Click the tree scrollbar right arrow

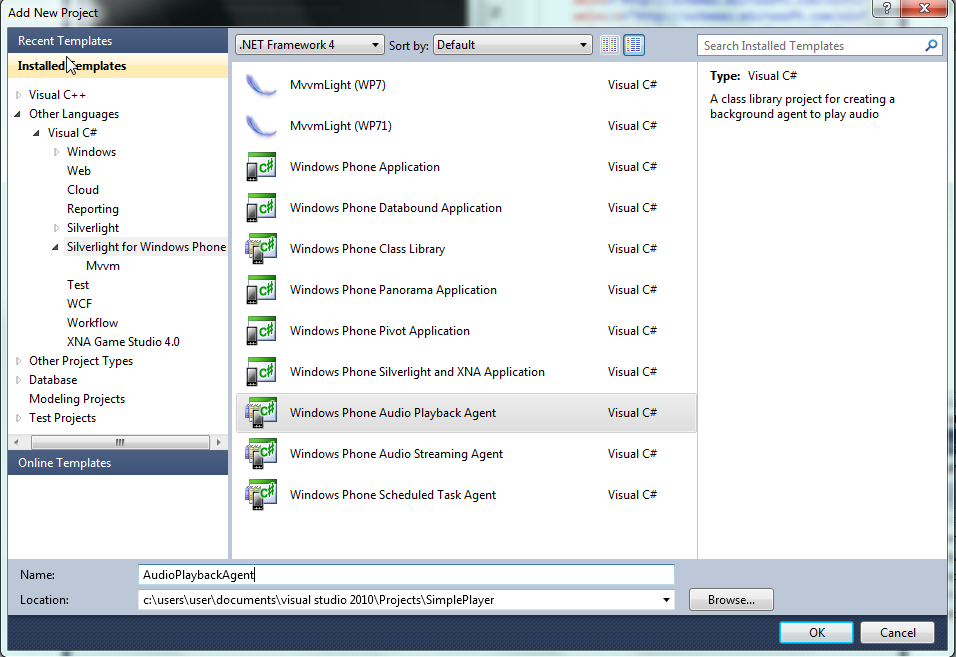218,442
